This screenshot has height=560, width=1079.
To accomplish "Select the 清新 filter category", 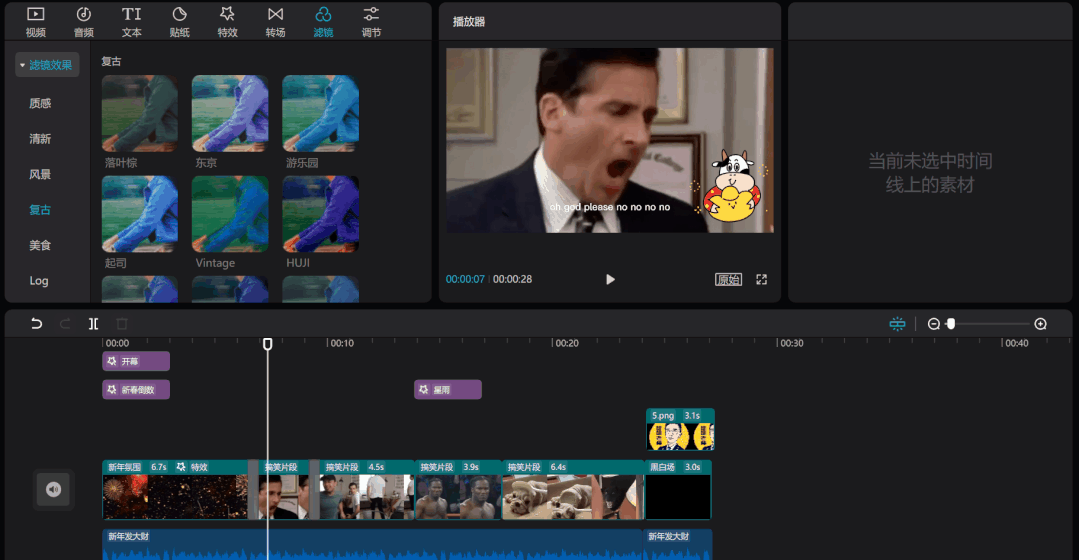I will pos(40,139).
